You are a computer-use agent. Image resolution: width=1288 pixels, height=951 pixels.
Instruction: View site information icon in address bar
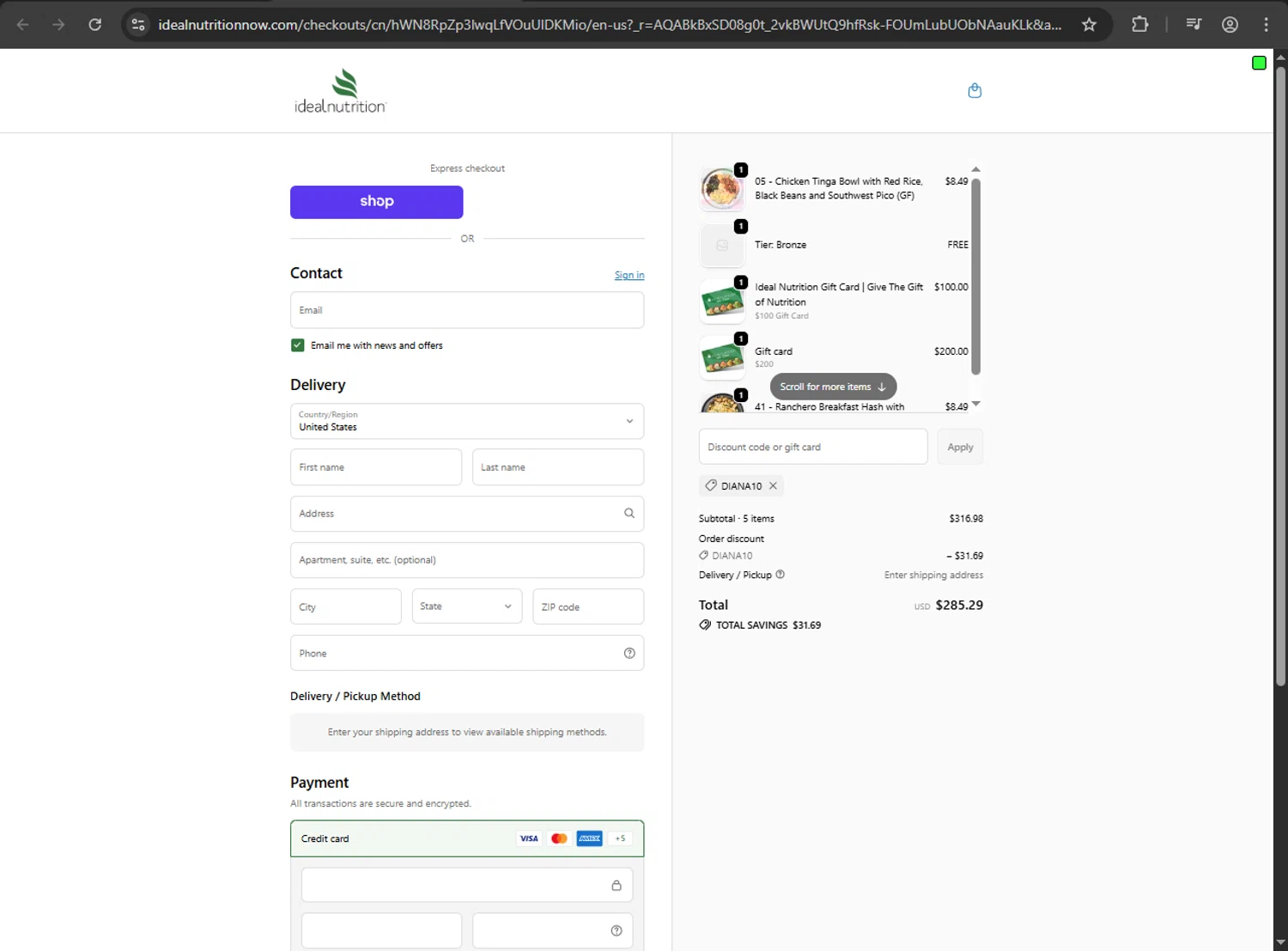tap(138, 24)
